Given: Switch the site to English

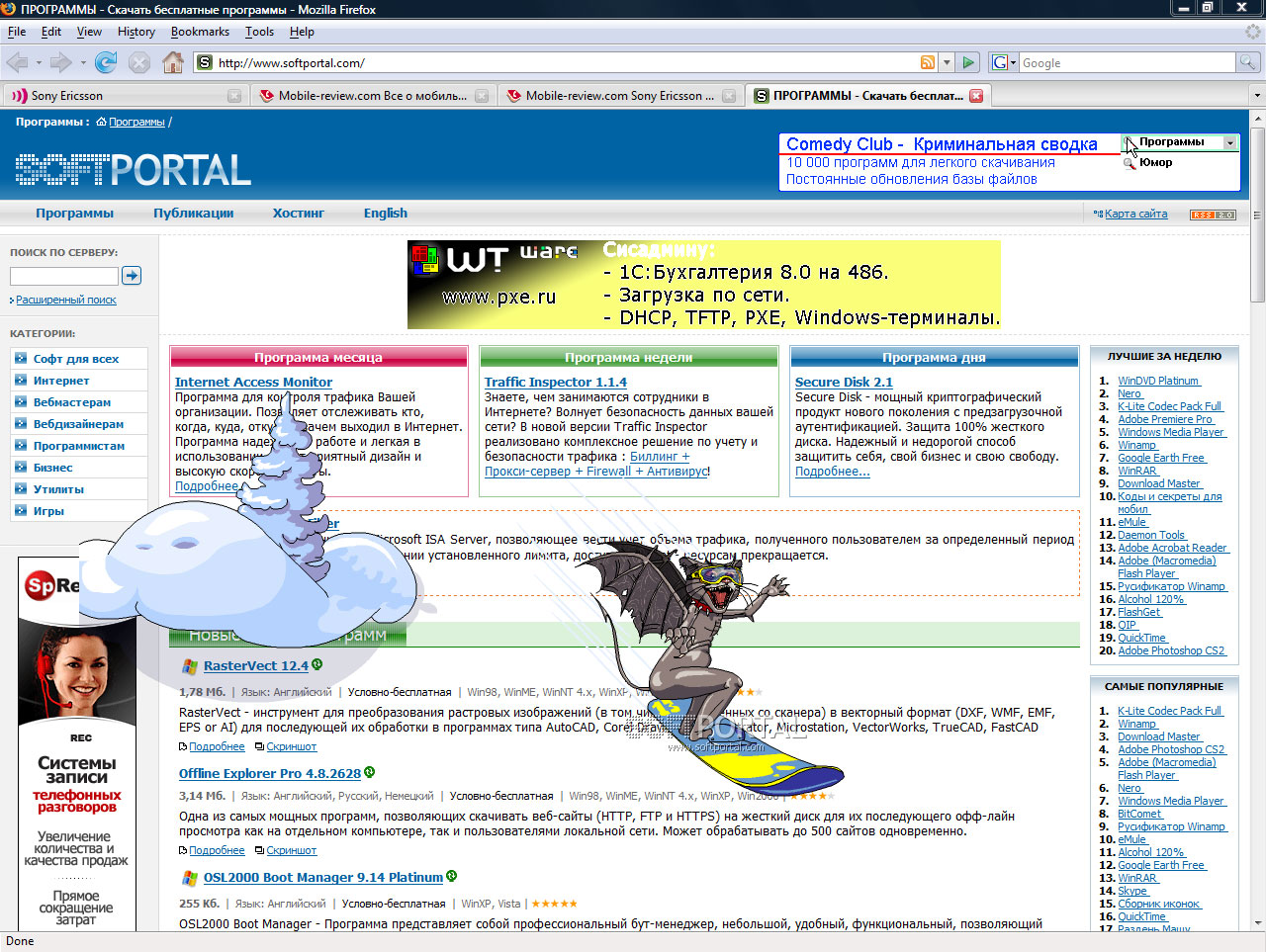Looking at the screenshot, I should 386,214.
